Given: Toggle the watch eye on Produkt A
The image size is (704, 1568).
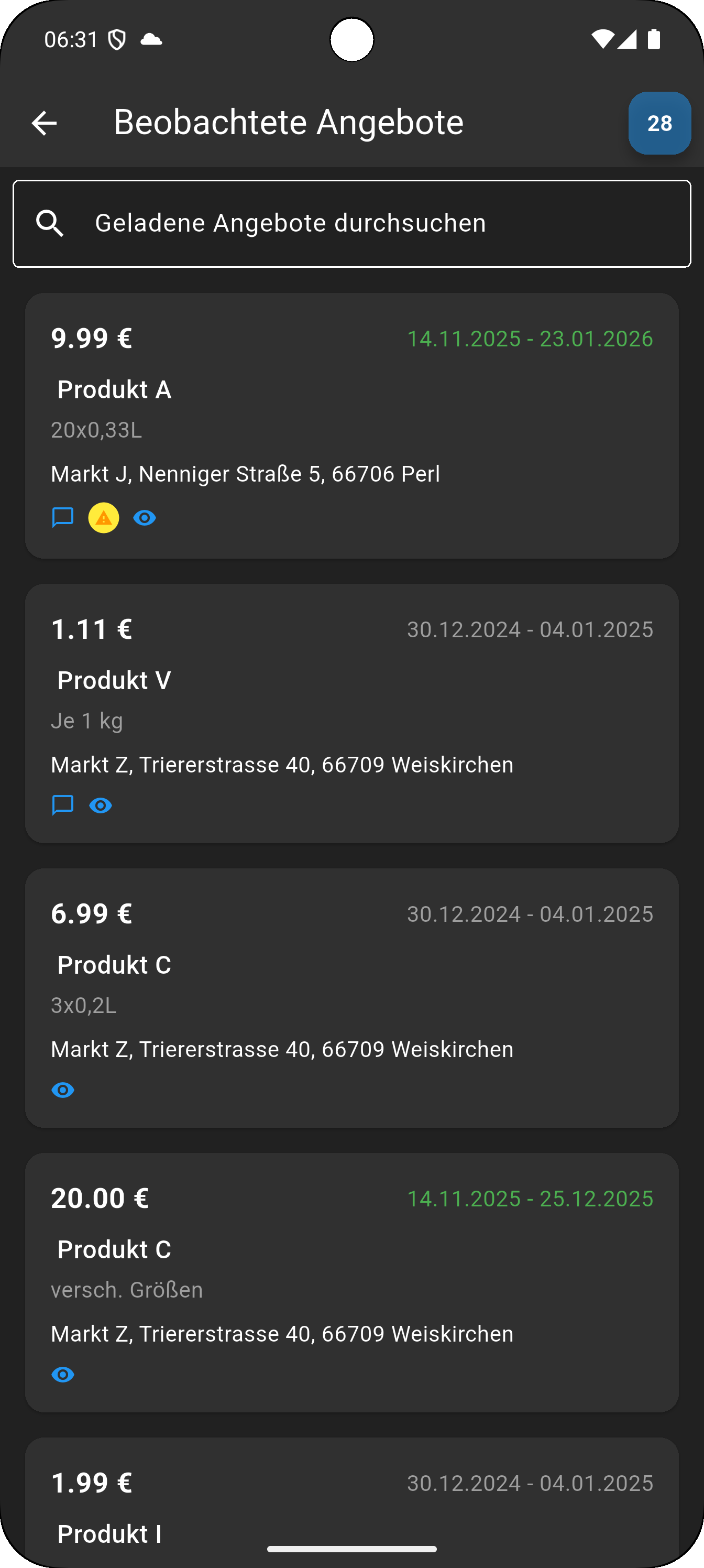Looking at the screenshot, I should (144, 518).
